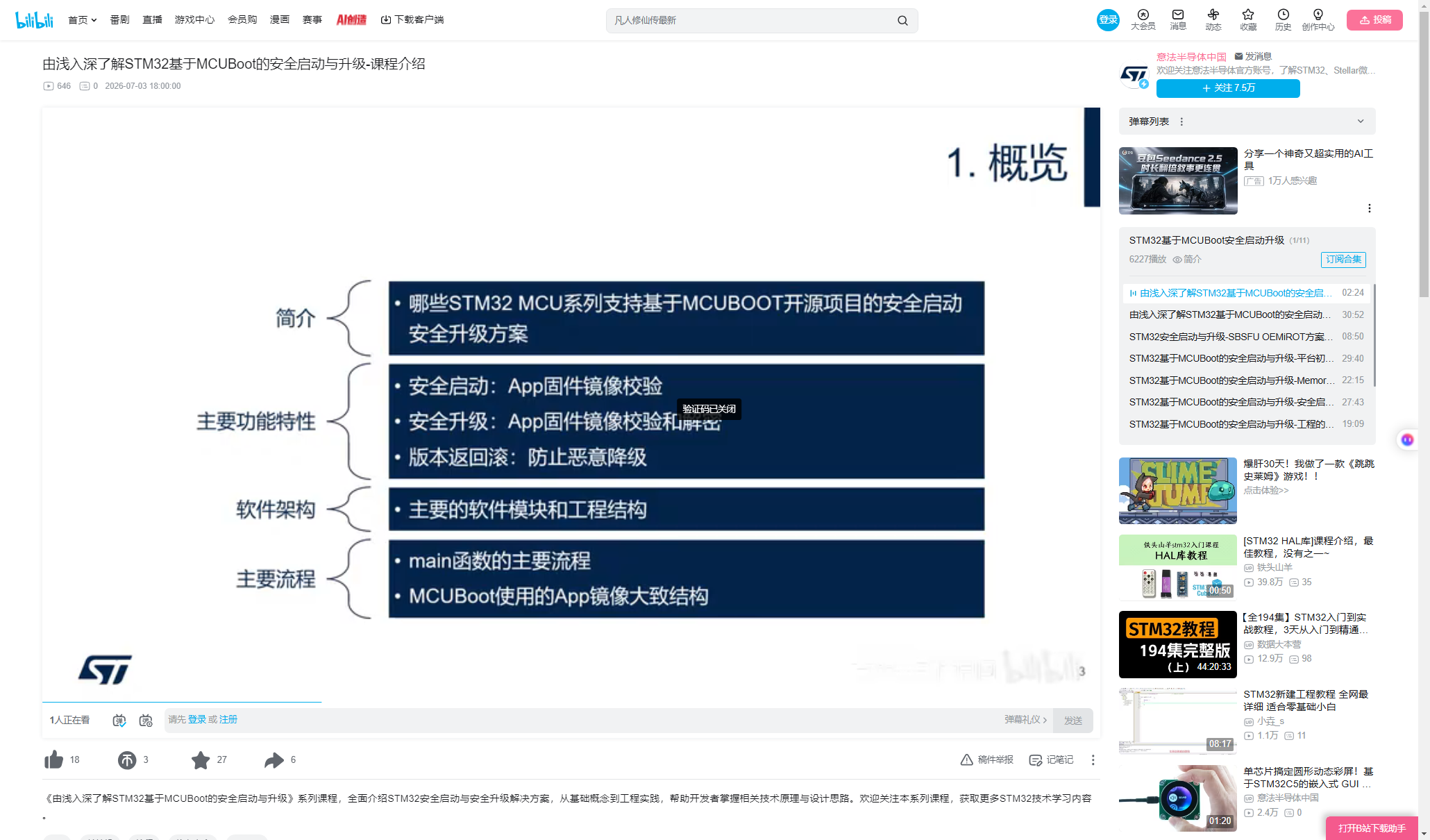Open the 历史 history icon
The width and height of the screenshot is (1430, 840).
[x=1283, y=19]
